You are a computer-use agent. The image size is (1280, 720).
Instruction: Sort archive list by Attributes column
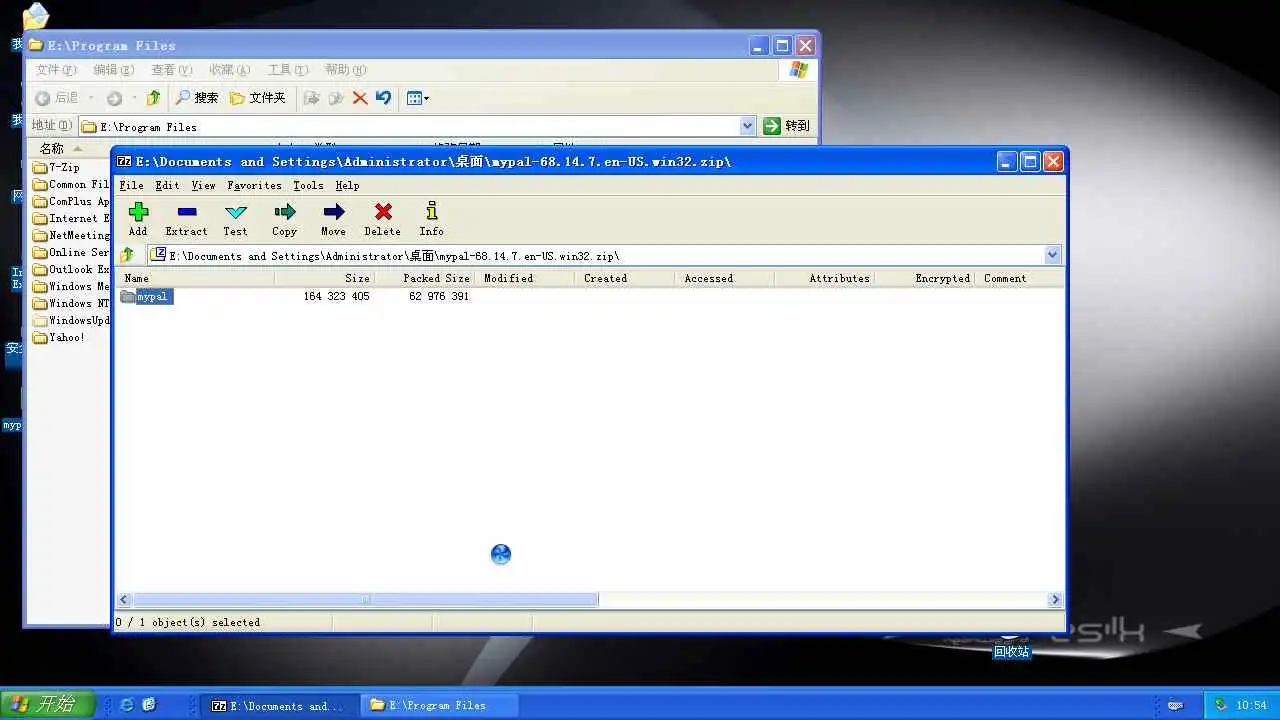click(x=824, y=278)
